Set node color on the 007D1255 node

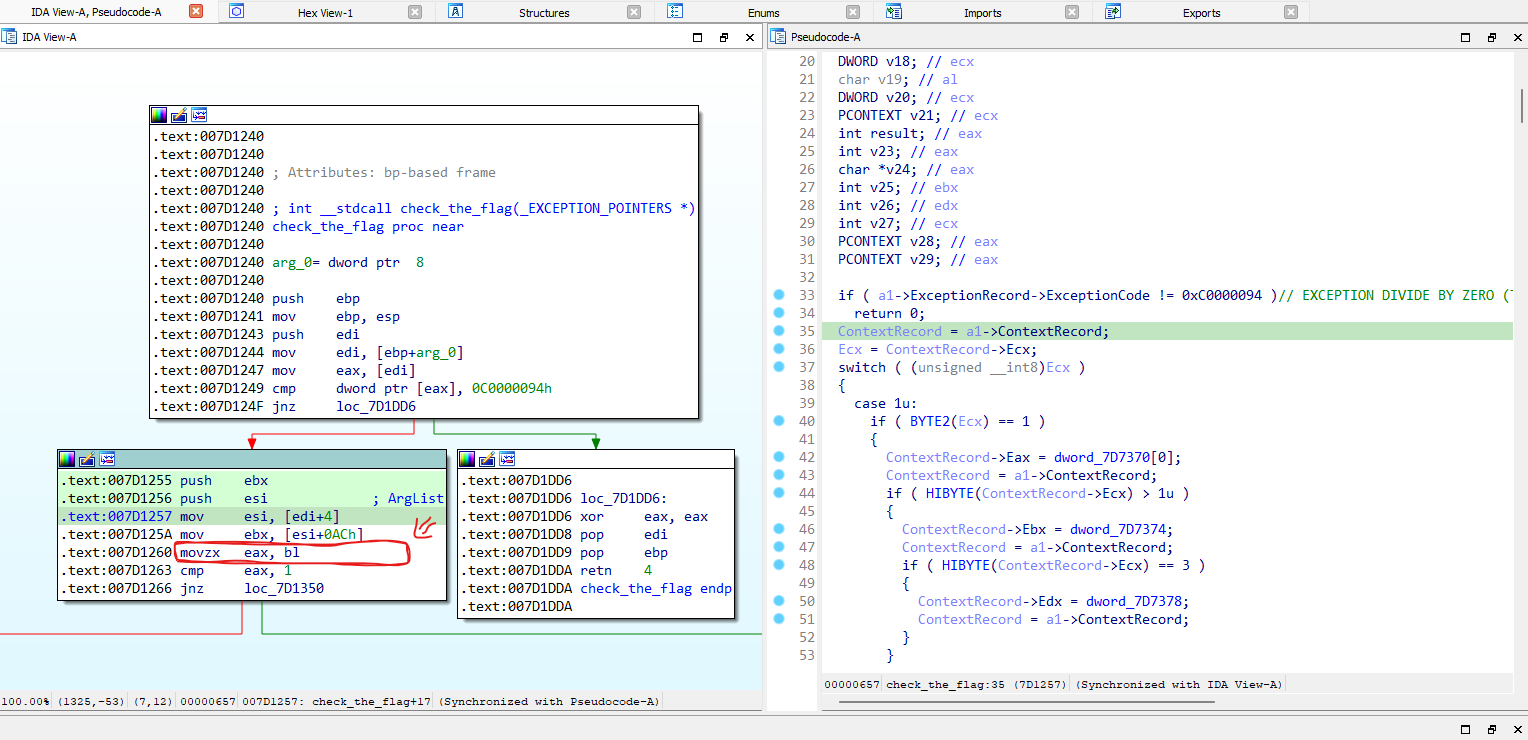[67, 459]
